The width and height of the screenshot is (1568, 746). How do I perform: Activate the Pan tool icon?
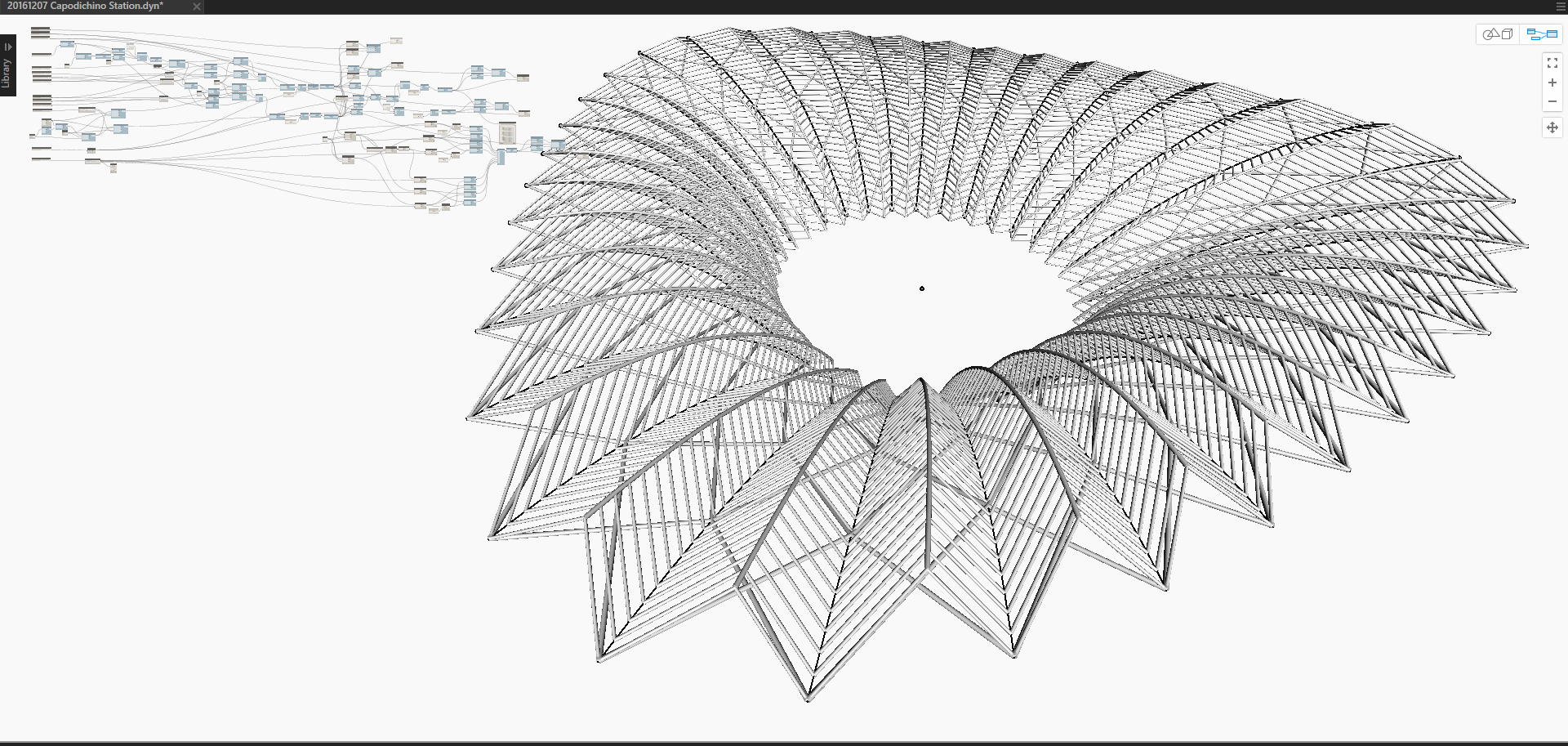pyautogui.click(x=1552, y=127)
